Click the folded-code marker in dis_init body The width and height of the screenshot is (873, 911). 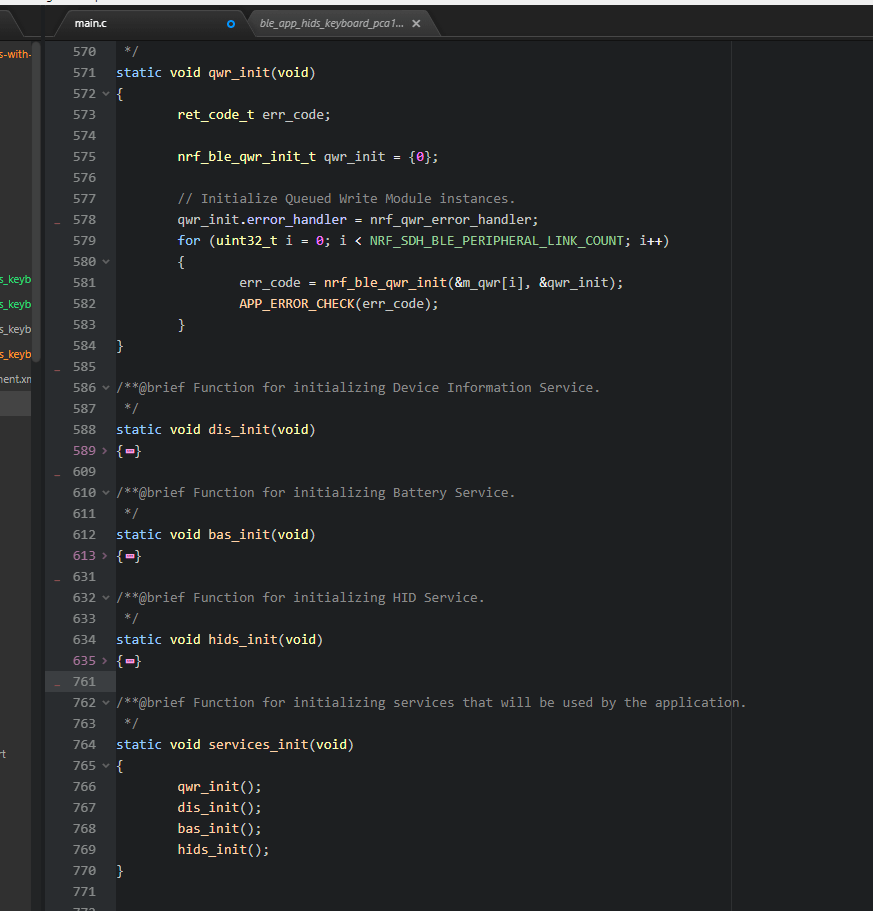[x=130, y=451]
